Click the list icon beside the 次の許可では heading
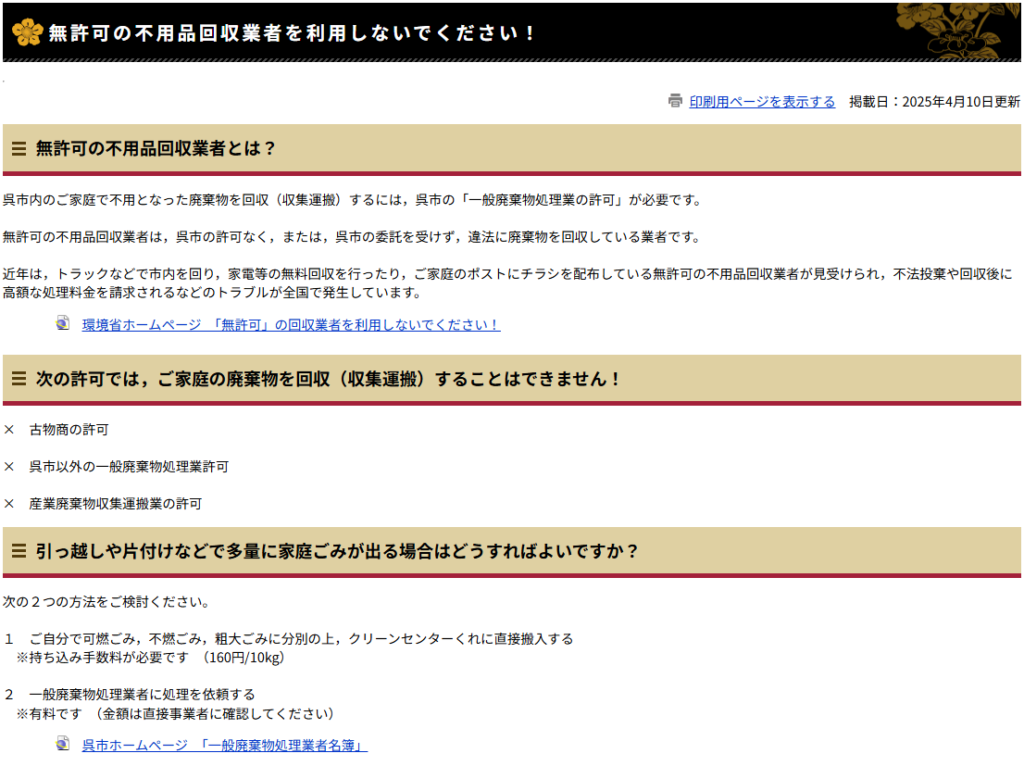The width and height of the screenshot is (1024, 766). pyautogui.click(x=19, y=378)
